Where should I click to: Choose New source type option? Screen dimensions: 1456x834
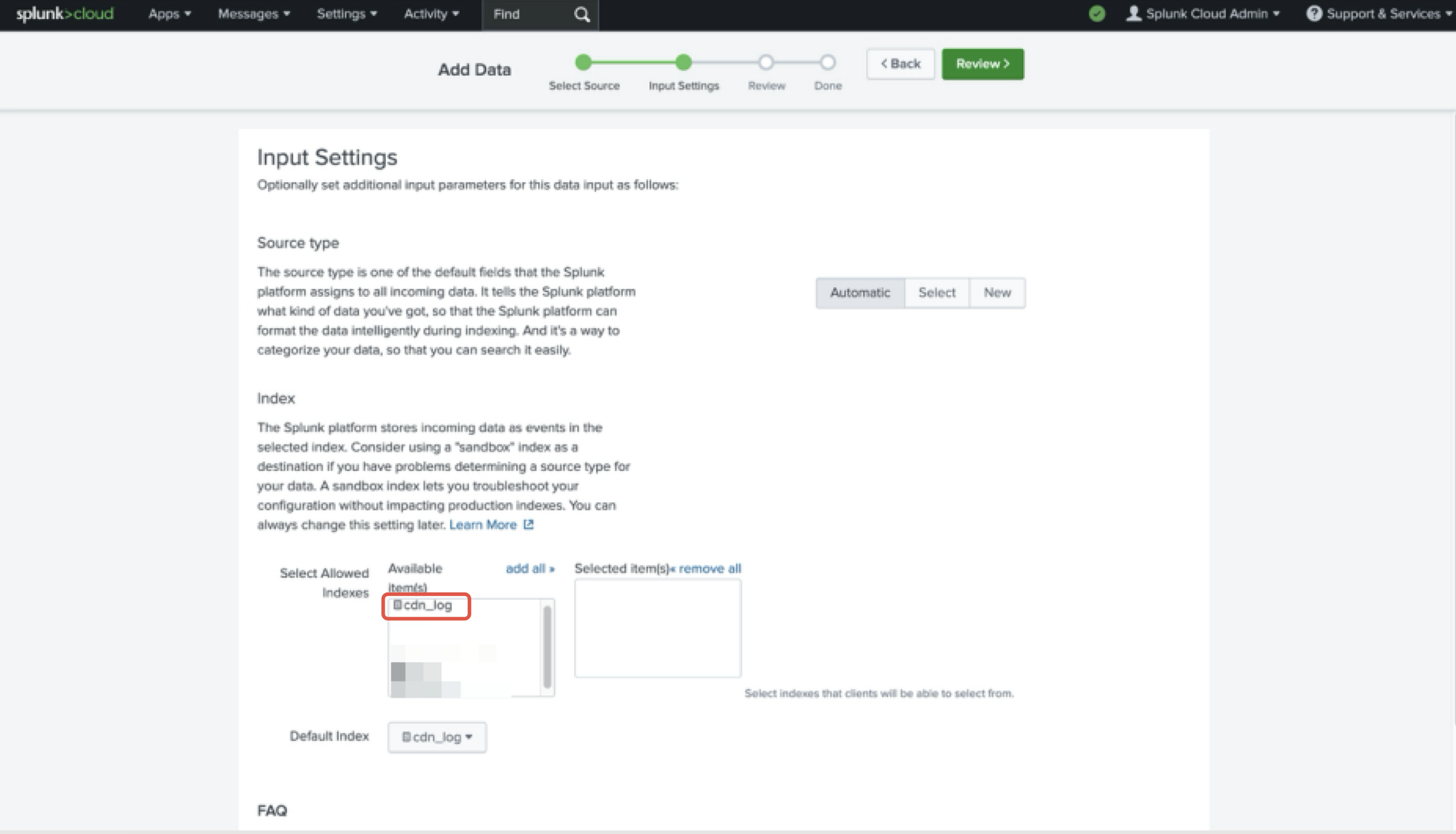pos(997,293)
